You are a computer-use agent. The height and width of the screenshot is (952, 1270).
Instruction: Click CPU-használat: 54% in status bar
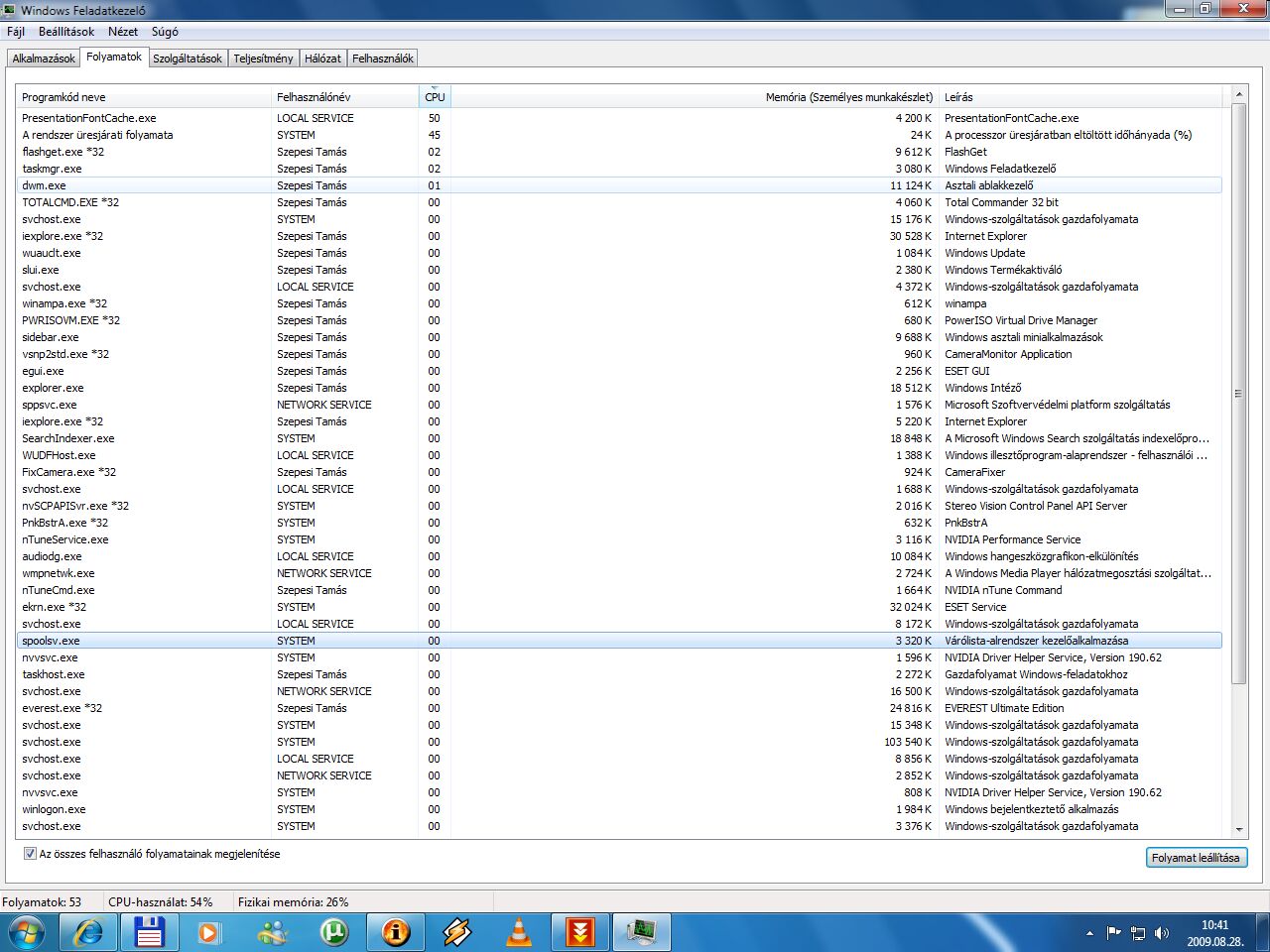point(161,902)
